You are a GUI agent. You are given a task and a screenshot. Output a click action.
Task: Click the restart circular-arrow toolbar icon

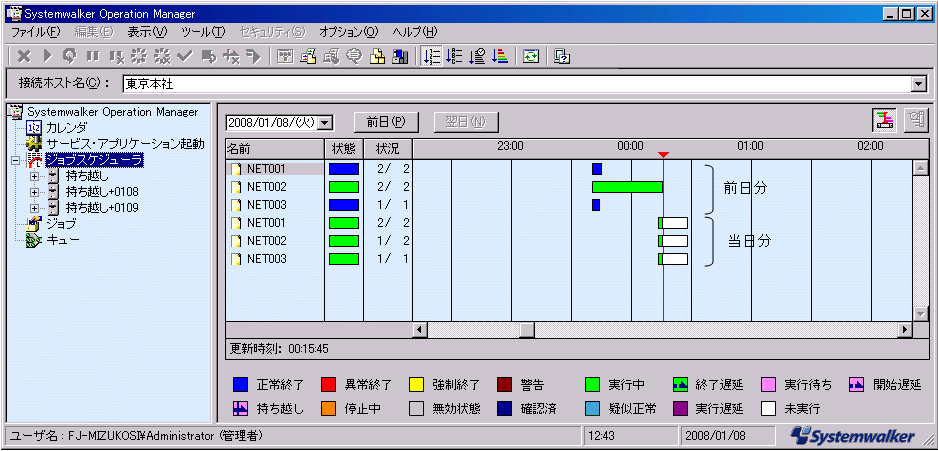point(70,56)
